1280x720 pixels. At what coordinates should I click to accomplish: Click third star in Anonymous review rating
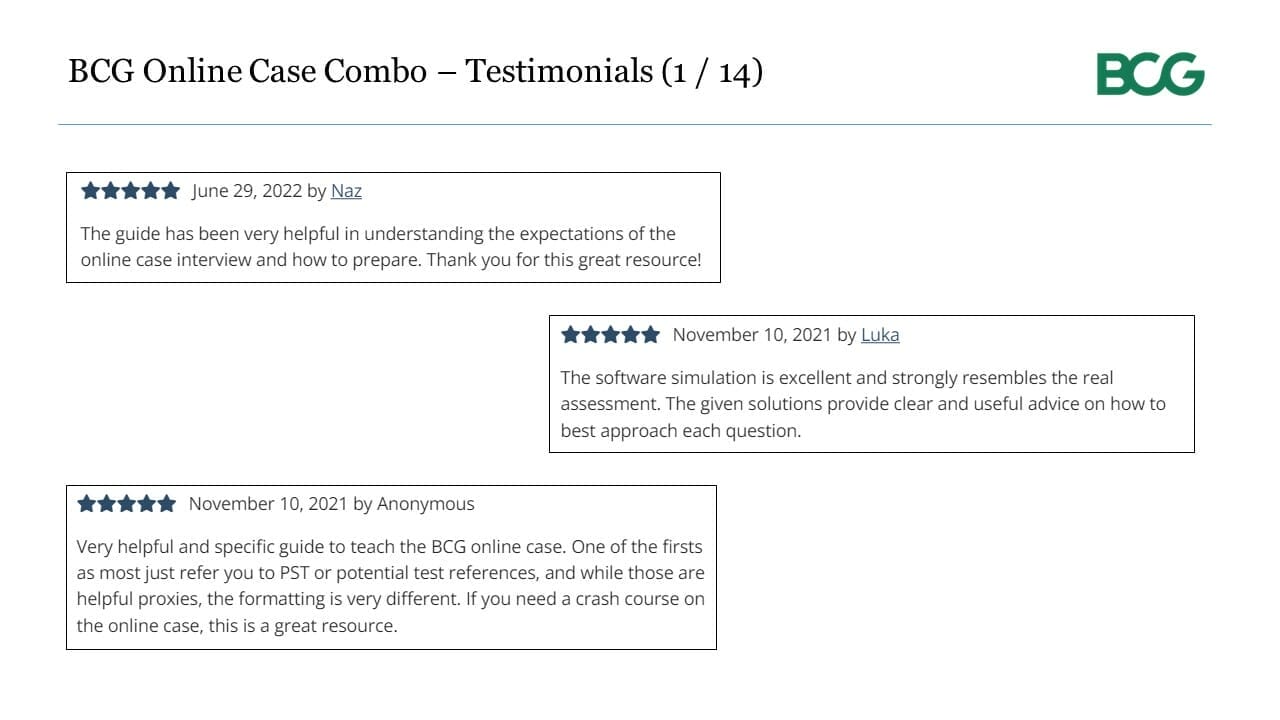127,504
